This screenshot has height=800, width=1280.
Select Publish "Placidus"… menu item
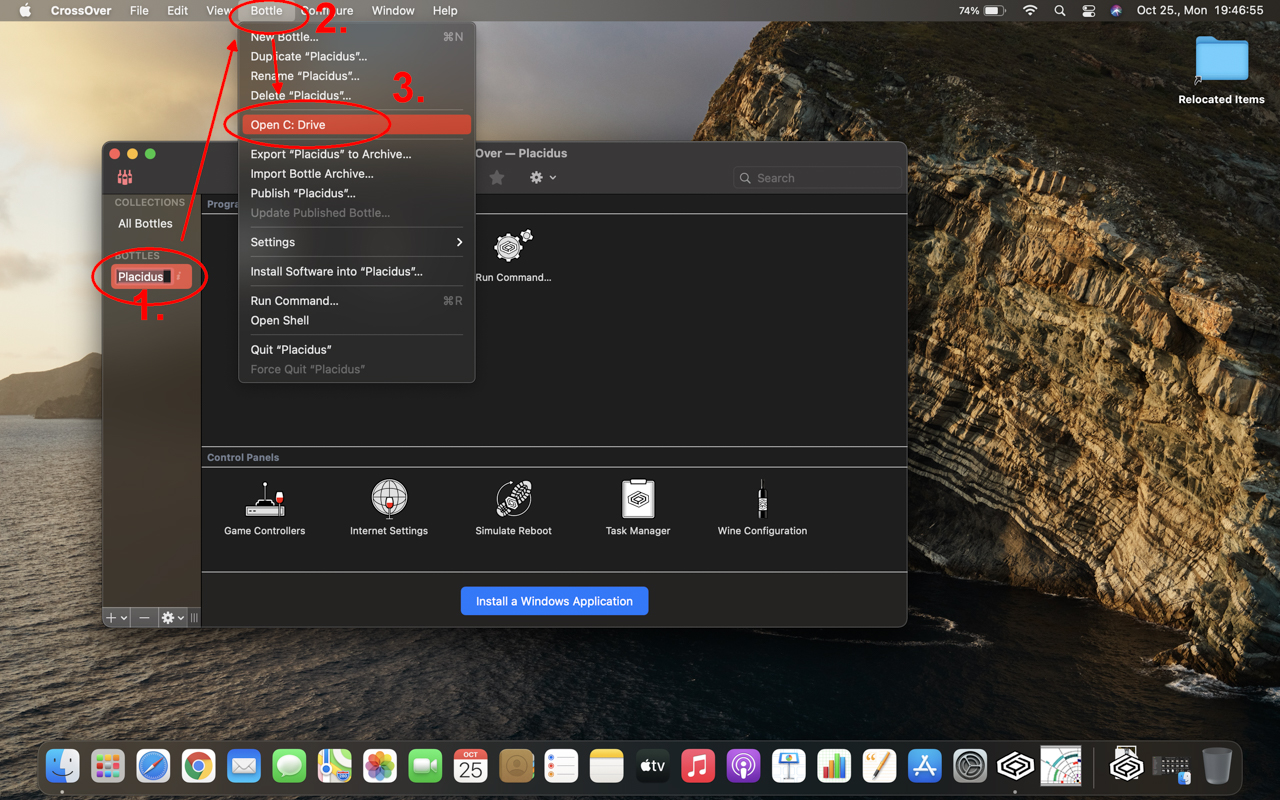(x=356, y=193)
